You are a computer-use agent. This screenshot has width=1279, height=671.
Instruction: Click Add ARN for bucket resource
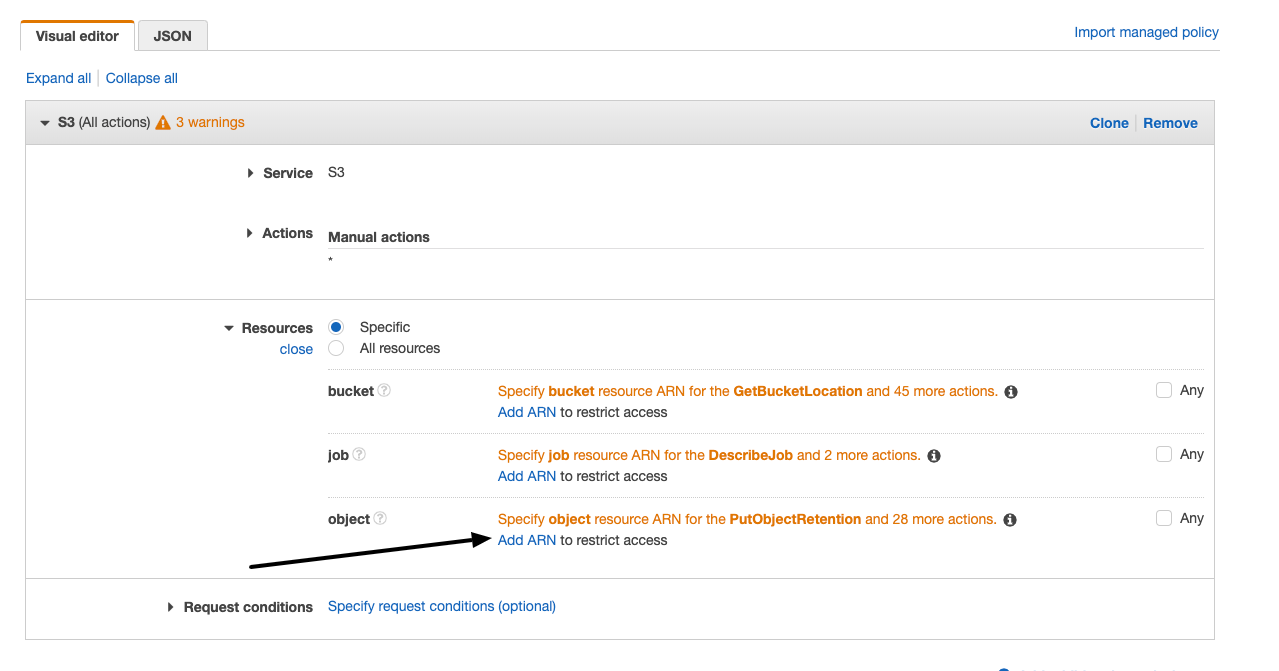527,412
